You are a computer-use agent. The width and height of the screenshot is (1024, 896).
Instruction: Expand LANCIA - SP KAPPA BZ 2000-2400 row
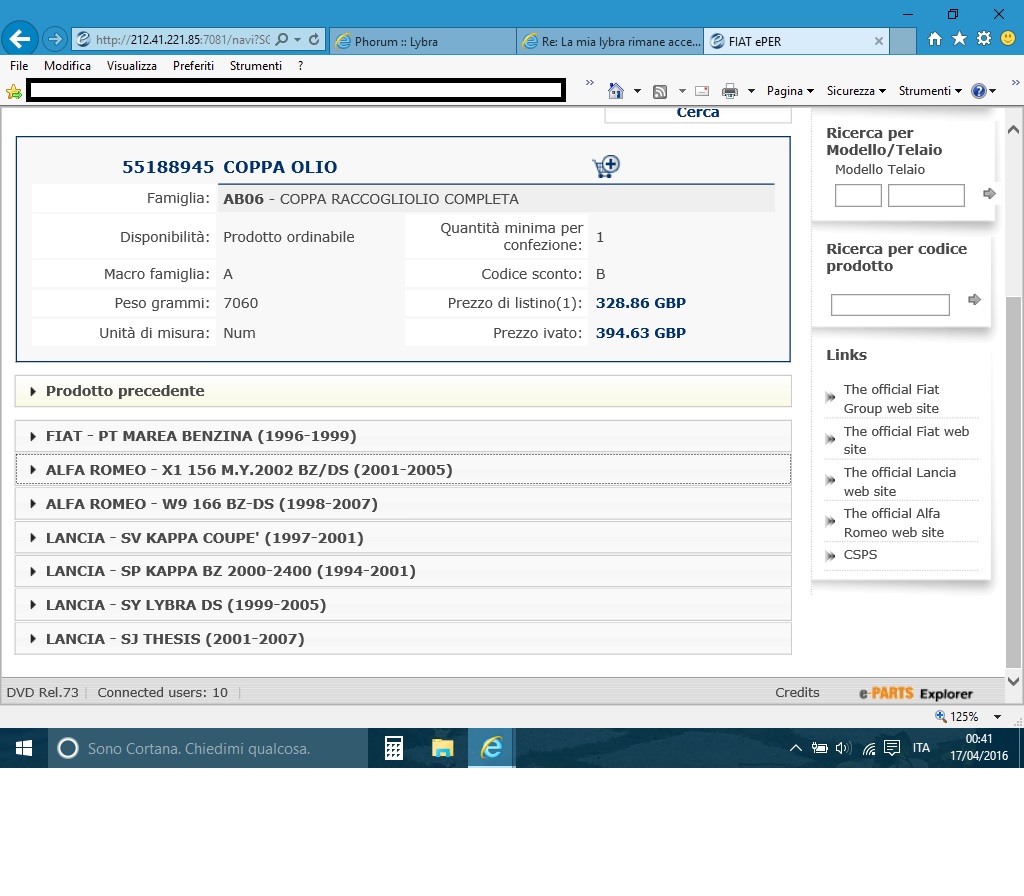tap(403, 571)
